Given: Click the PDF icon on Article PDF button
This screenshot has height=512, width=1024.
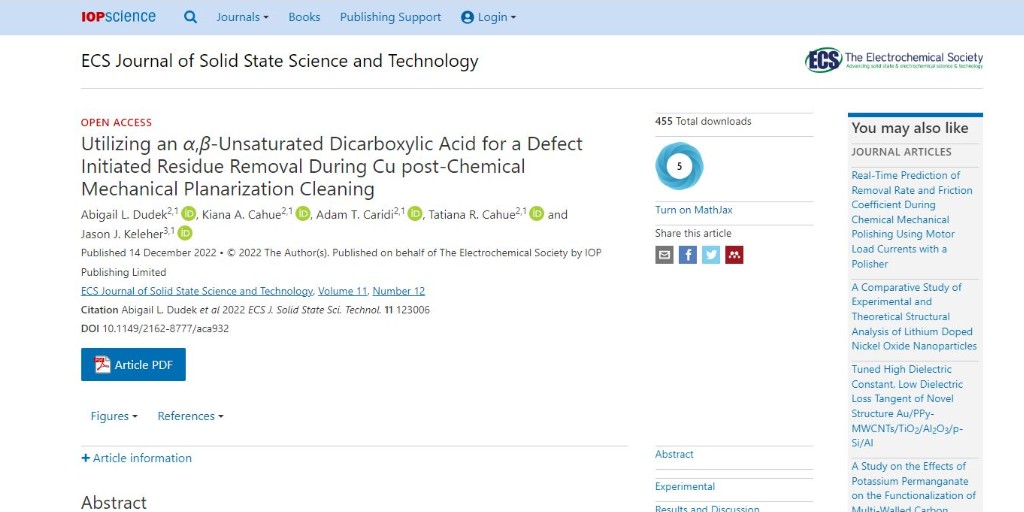Looking at the screenshot, I should [103, 364].
